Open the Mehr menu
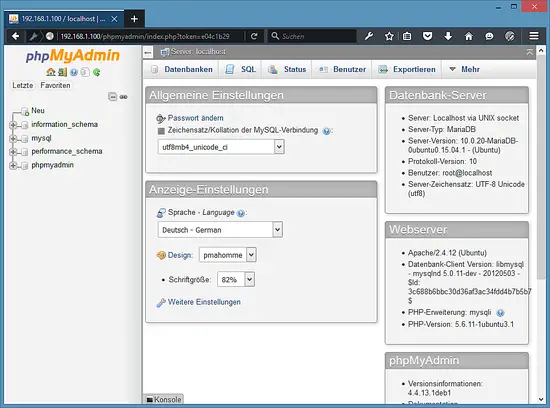 464,69
